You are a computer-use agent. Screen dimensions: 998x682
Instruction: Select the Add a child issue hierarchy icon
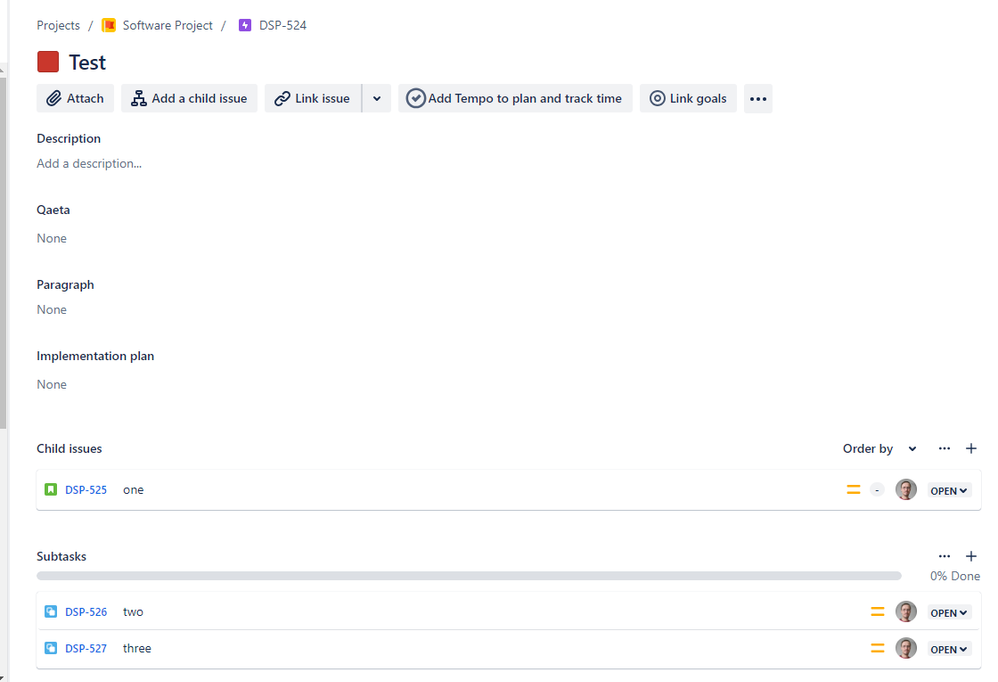click(x=137, y=98)
